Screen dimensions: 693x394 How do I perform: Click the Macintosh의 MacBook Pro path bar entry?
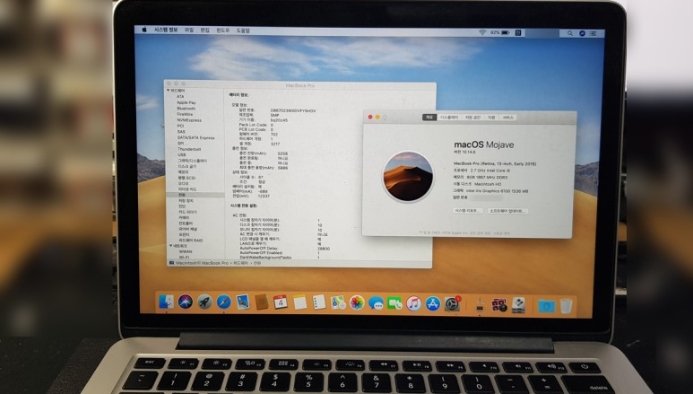[x=201, y=263]
